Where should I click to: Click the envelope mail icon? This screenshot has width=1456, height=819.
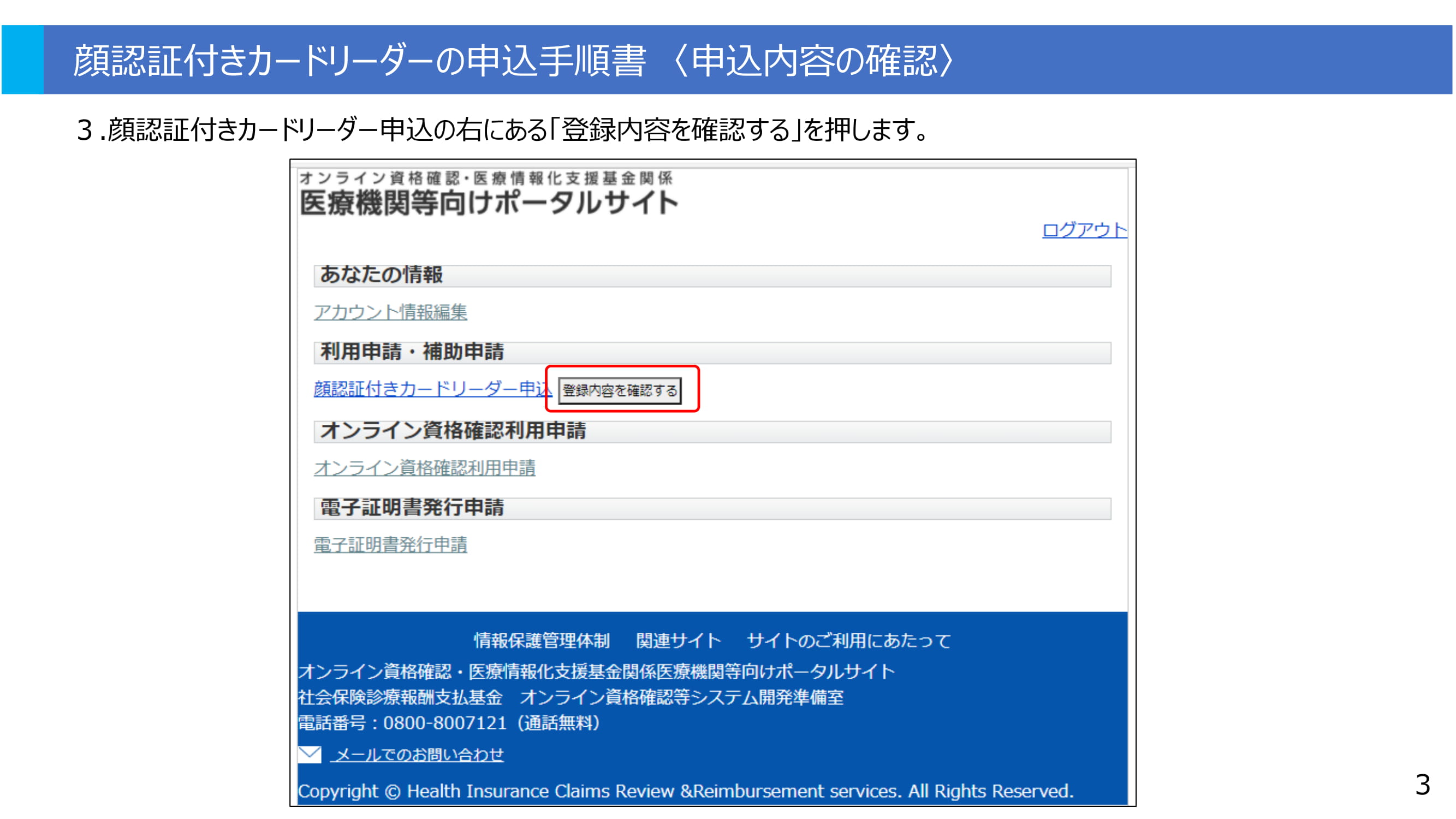pyautogui.click(x=310, y=755)
